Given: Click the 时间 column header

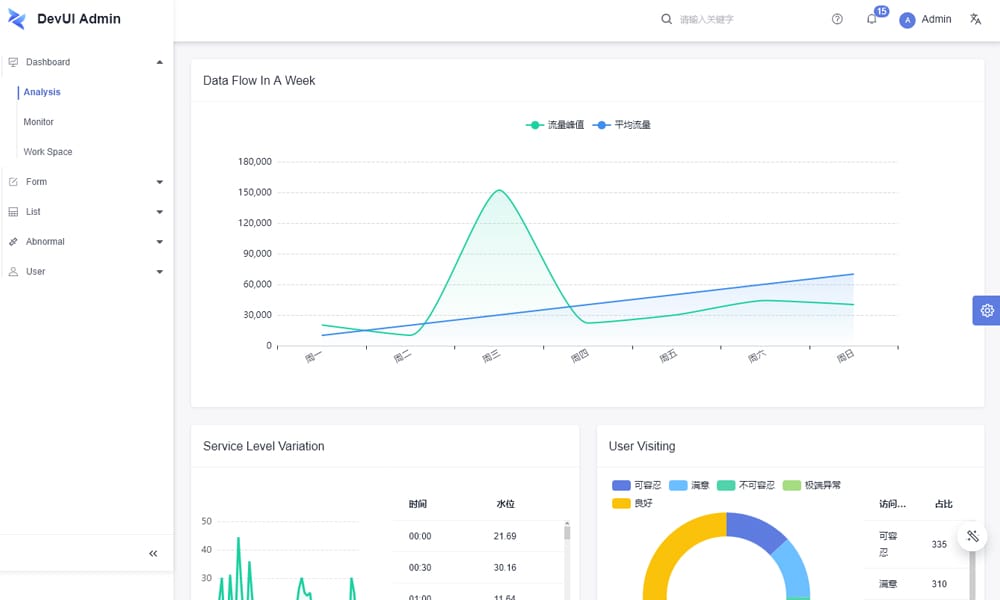Looking at the screenshot, I should 418,504.
